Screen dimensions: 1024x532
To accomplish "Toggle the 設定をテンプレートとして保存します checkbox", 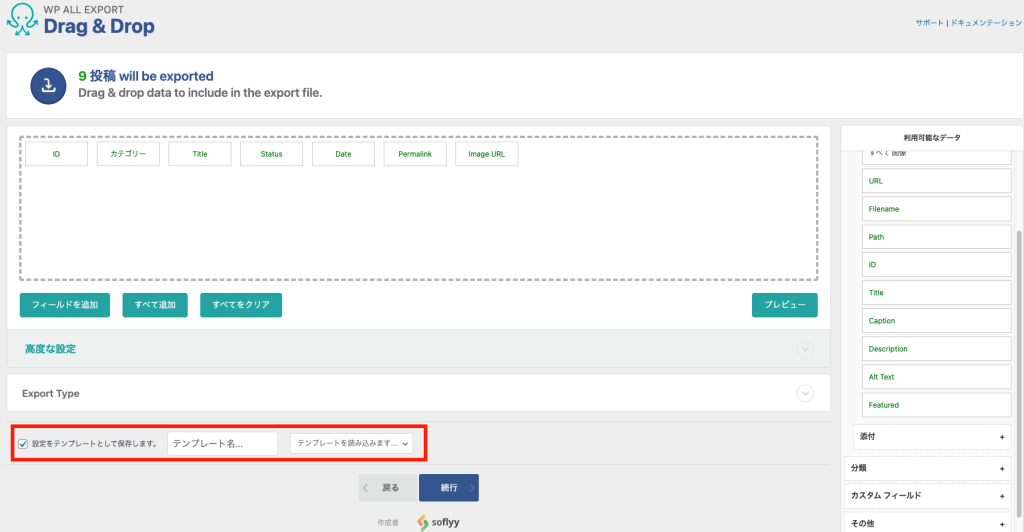I will pyautogui.click(x=24, y=443).
